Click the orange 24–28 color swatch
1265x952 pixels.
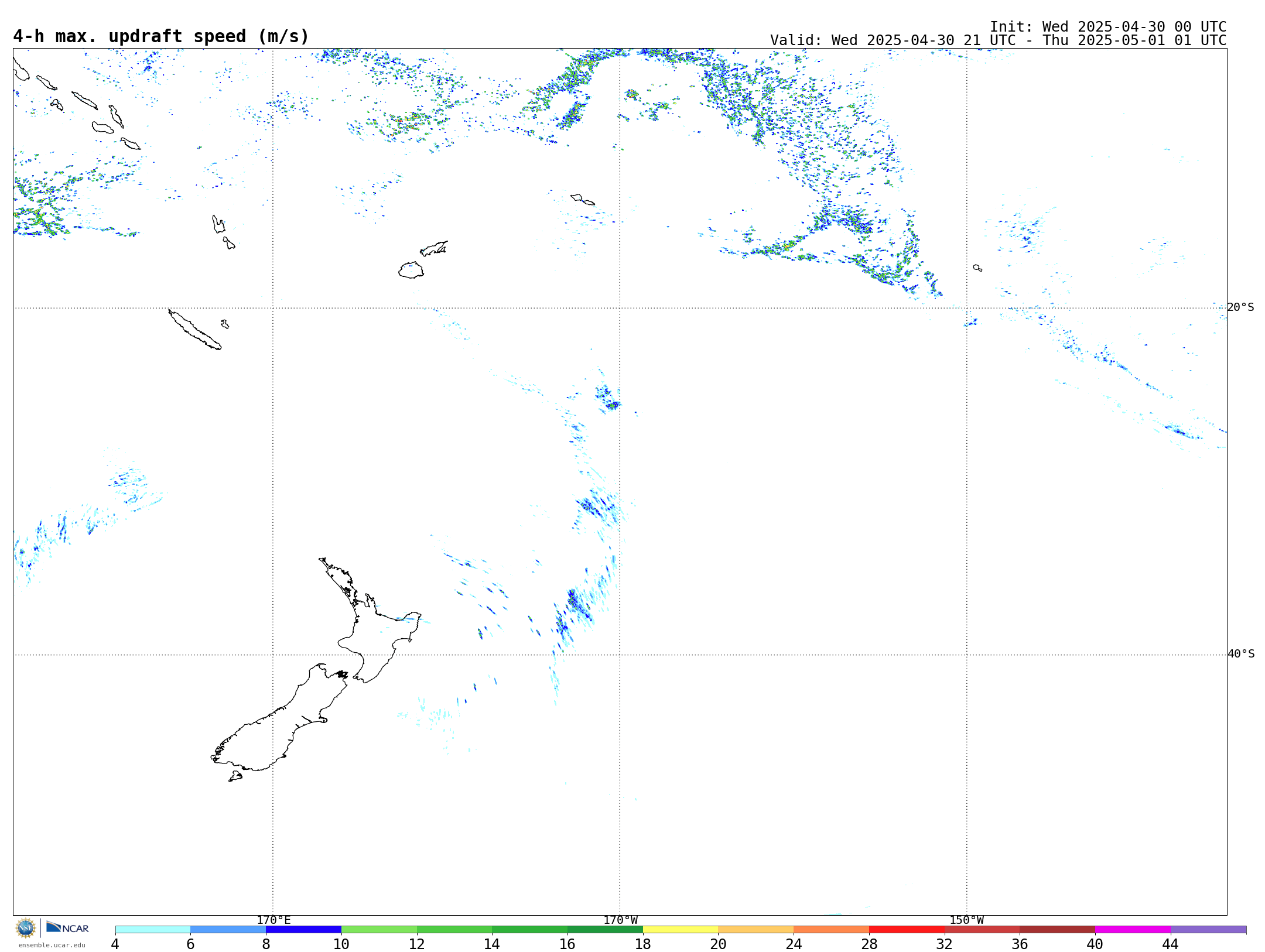click(832, 930)
